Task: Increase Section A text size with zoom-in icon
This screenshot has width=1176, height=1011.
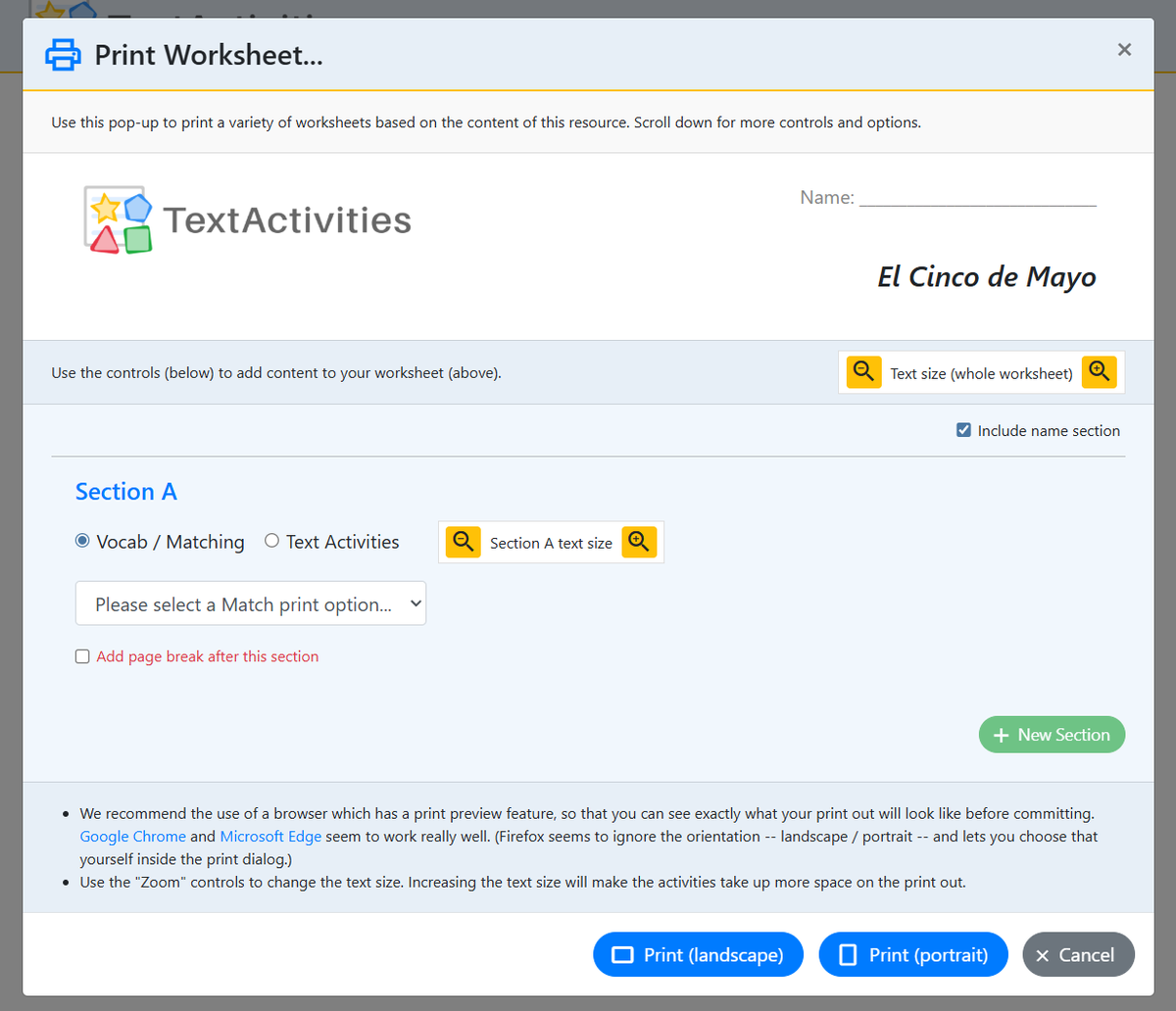Action: (x=639, y=542)
